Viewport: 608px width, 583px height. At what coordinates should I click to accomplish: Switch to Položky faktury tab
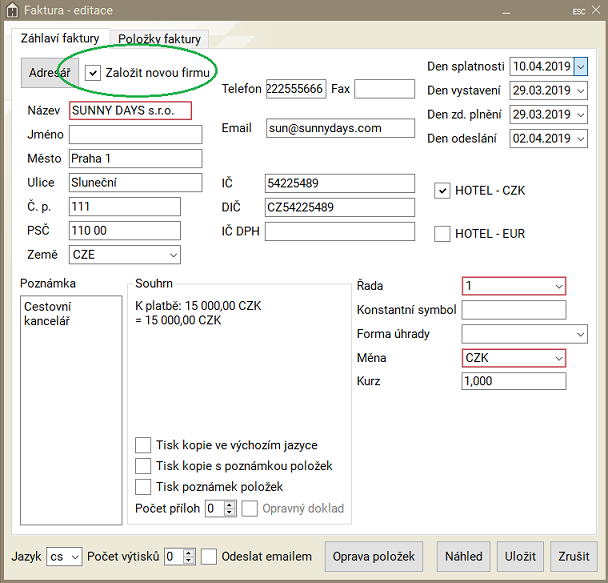coord(160,39)
